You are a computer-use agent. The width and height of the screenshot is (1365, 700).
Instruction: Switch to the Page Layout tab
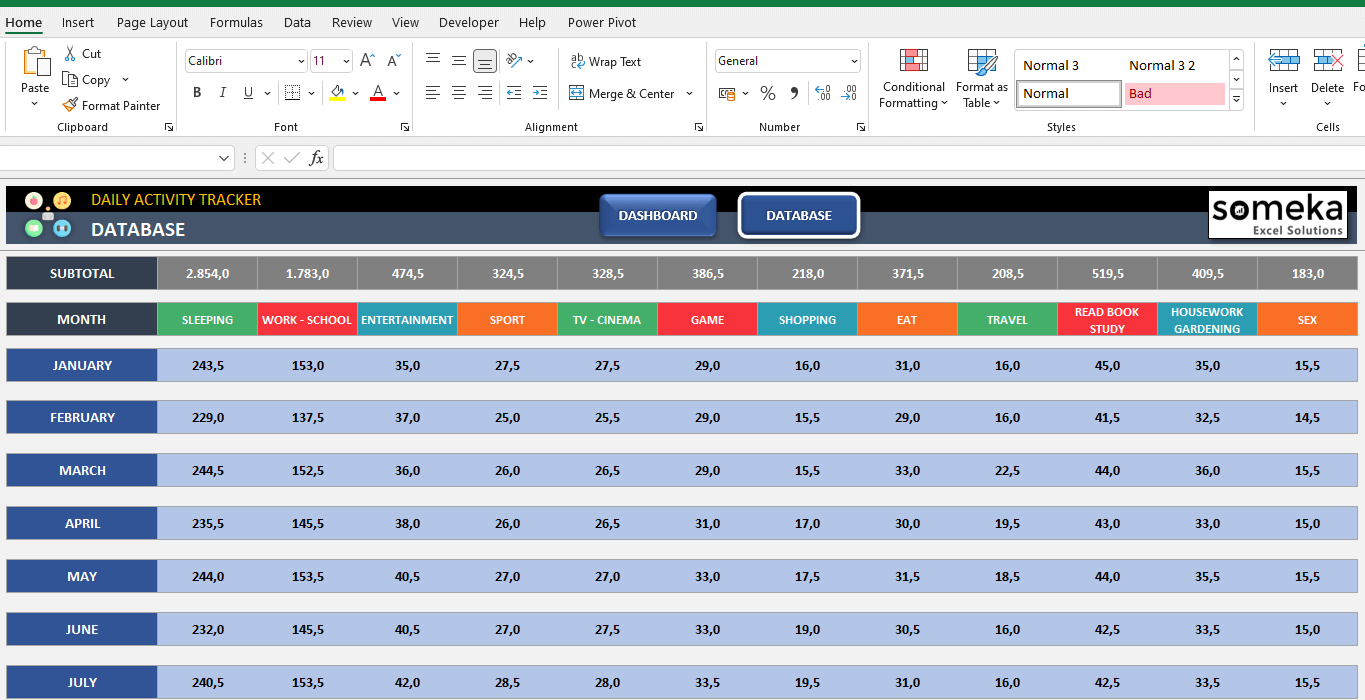pyautogui.click(x=152, y=22)
